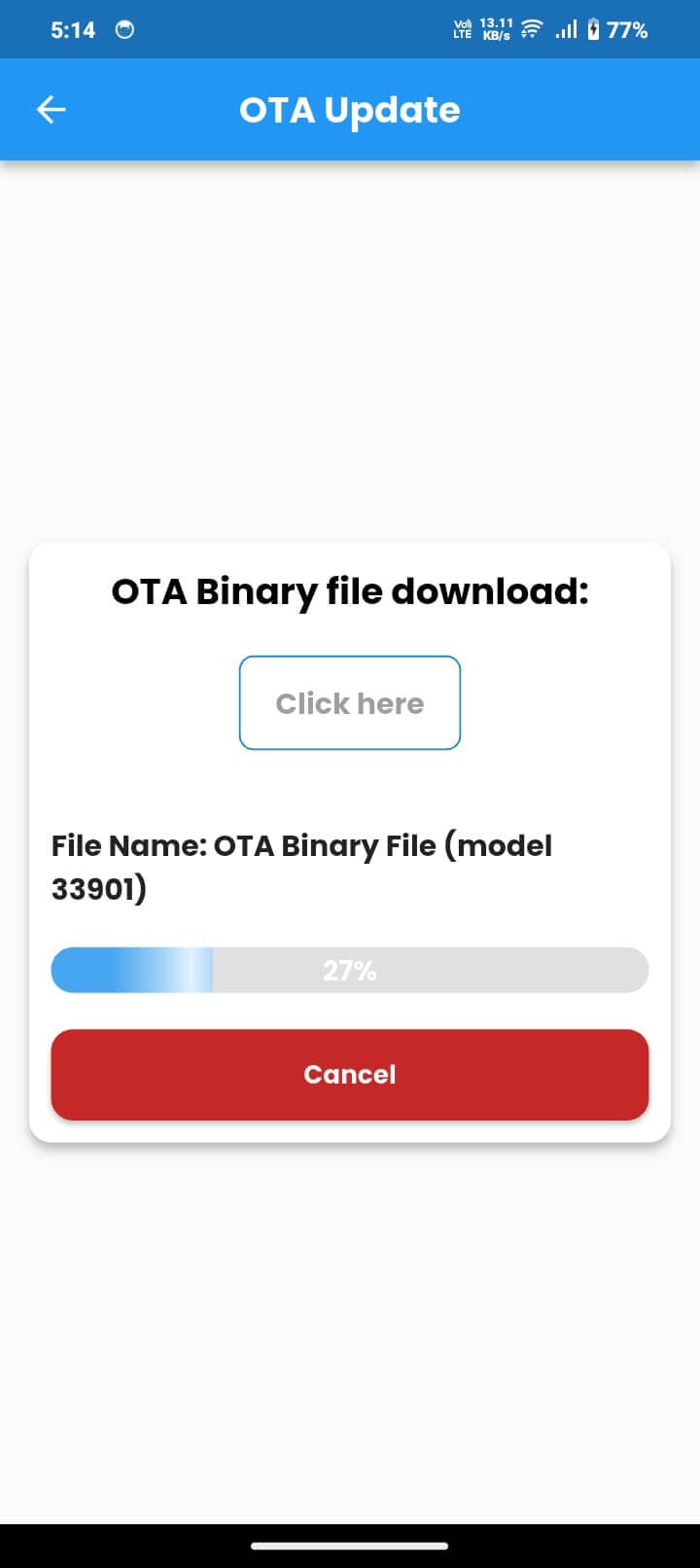Tap the home navigation bar at screen bottom
The height and width of the screenshot is (1568, 700).
(350, 1545)
